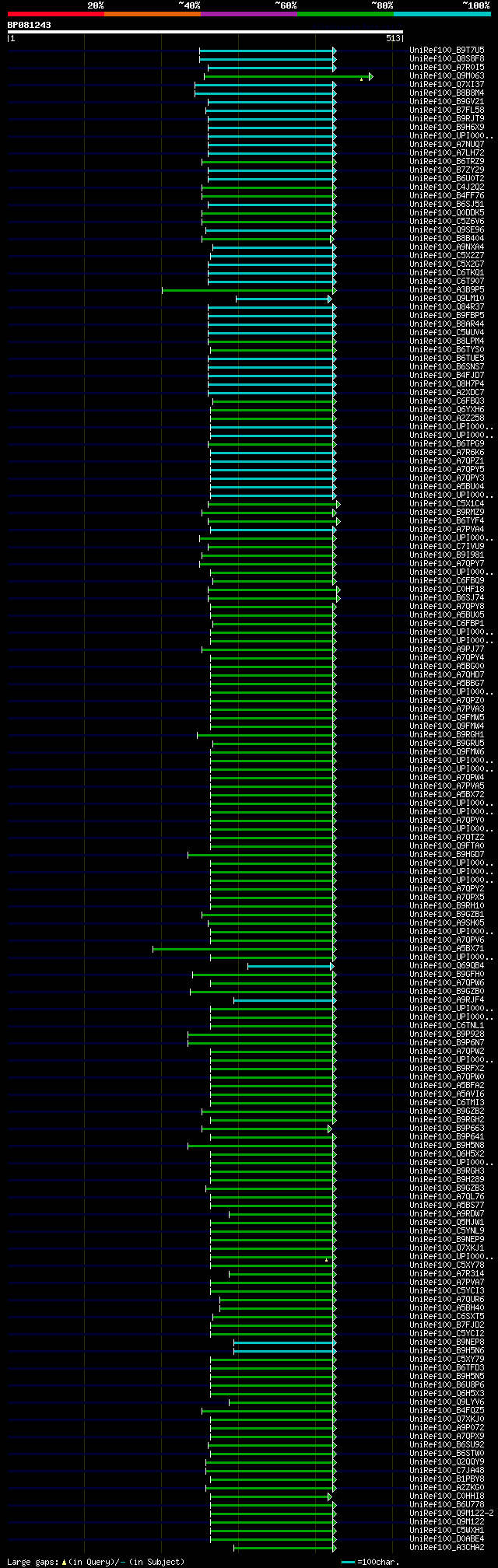Viewport: 498px width, 1568px height.
Task: Select label UniRef100_Q9M122-2
Action: (451, 1513)
